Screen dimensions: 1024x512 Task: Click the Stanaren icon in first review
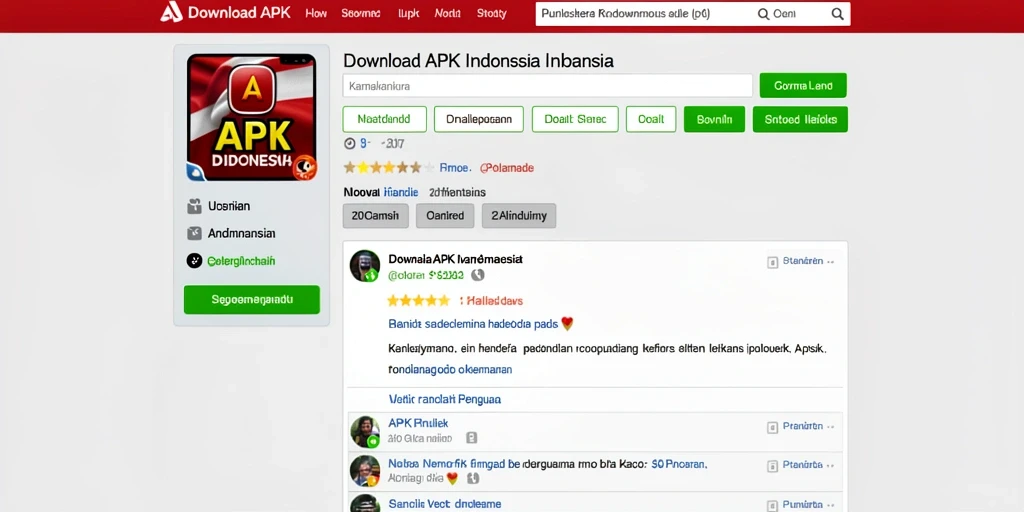(772, 262)
